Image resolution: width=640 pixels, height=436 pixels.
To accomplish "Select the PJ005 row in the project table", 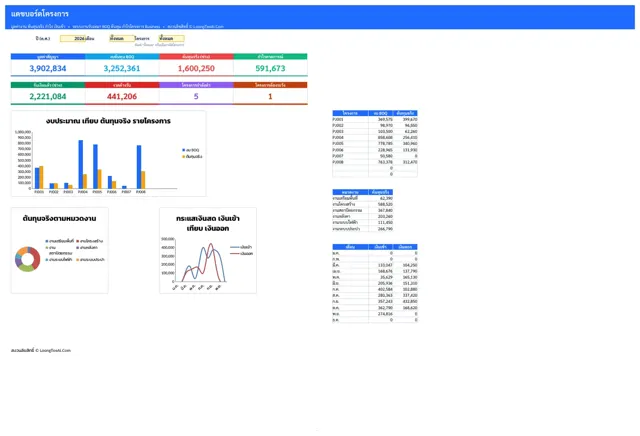I will 375,144.
